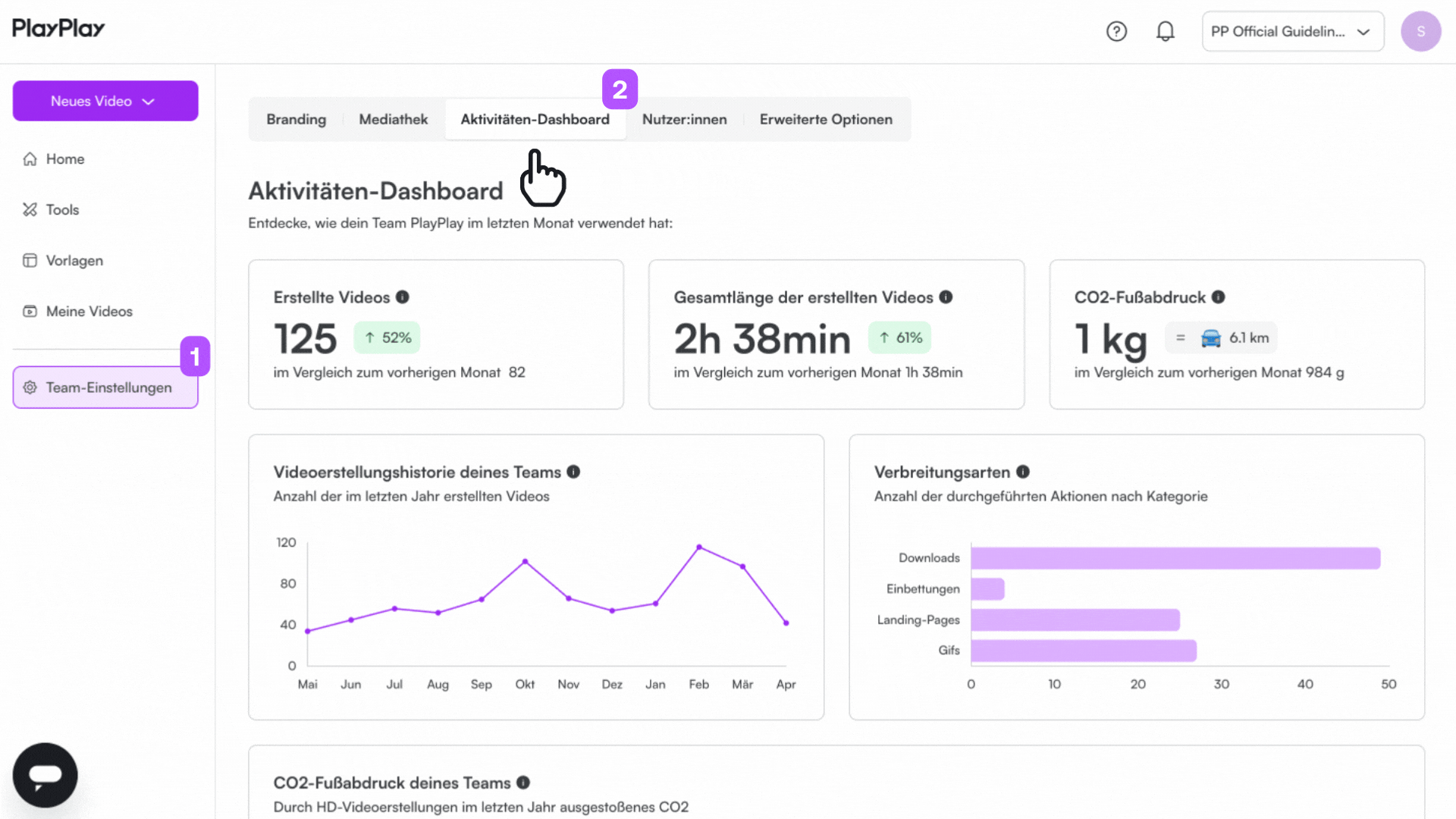Go to Erweiterte Optionen tab
Viewport: 1456px width, 819px height.
(x=826, y=119)
